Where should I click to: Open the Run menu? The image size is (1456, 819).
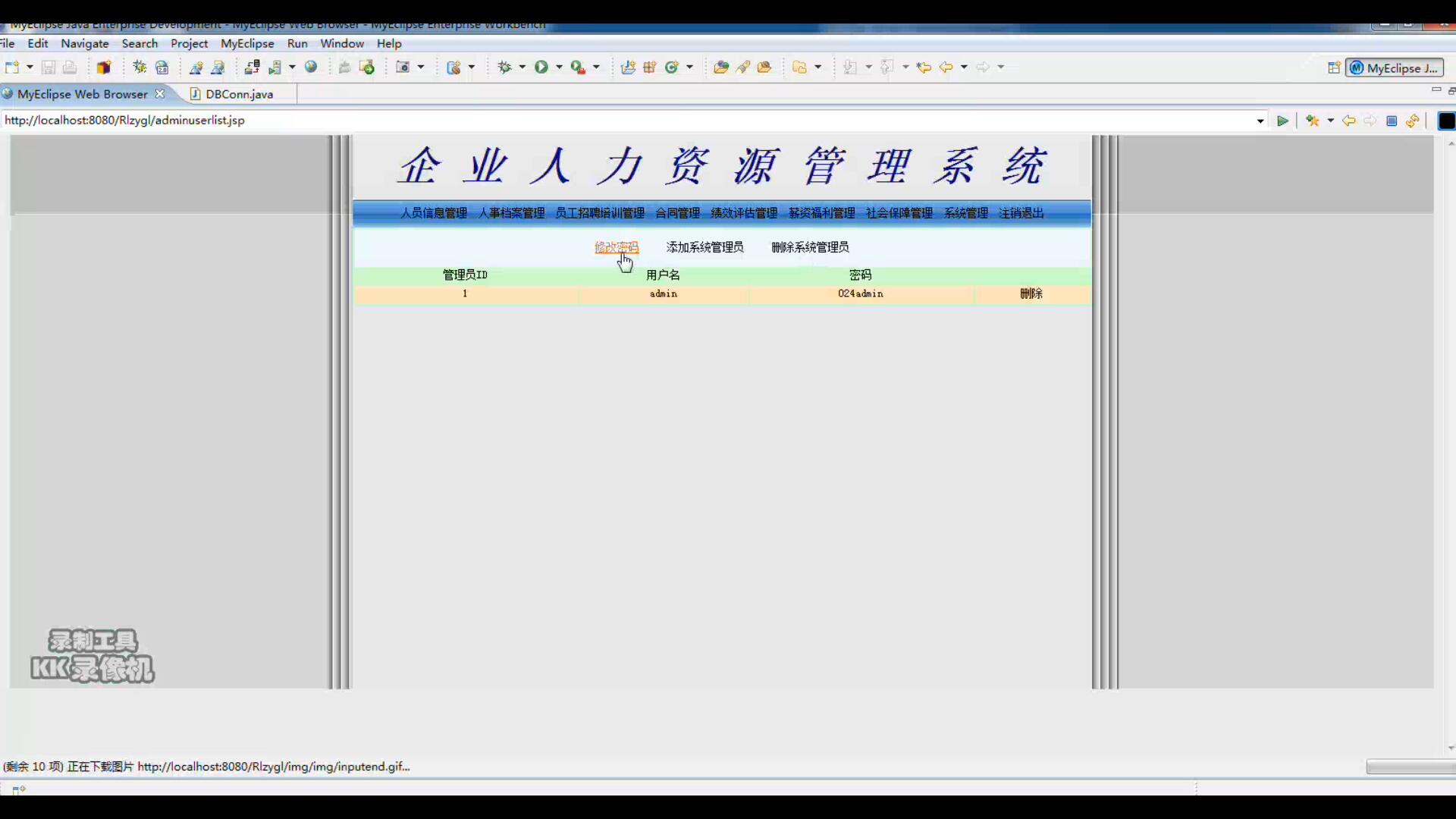pos(297,44)
